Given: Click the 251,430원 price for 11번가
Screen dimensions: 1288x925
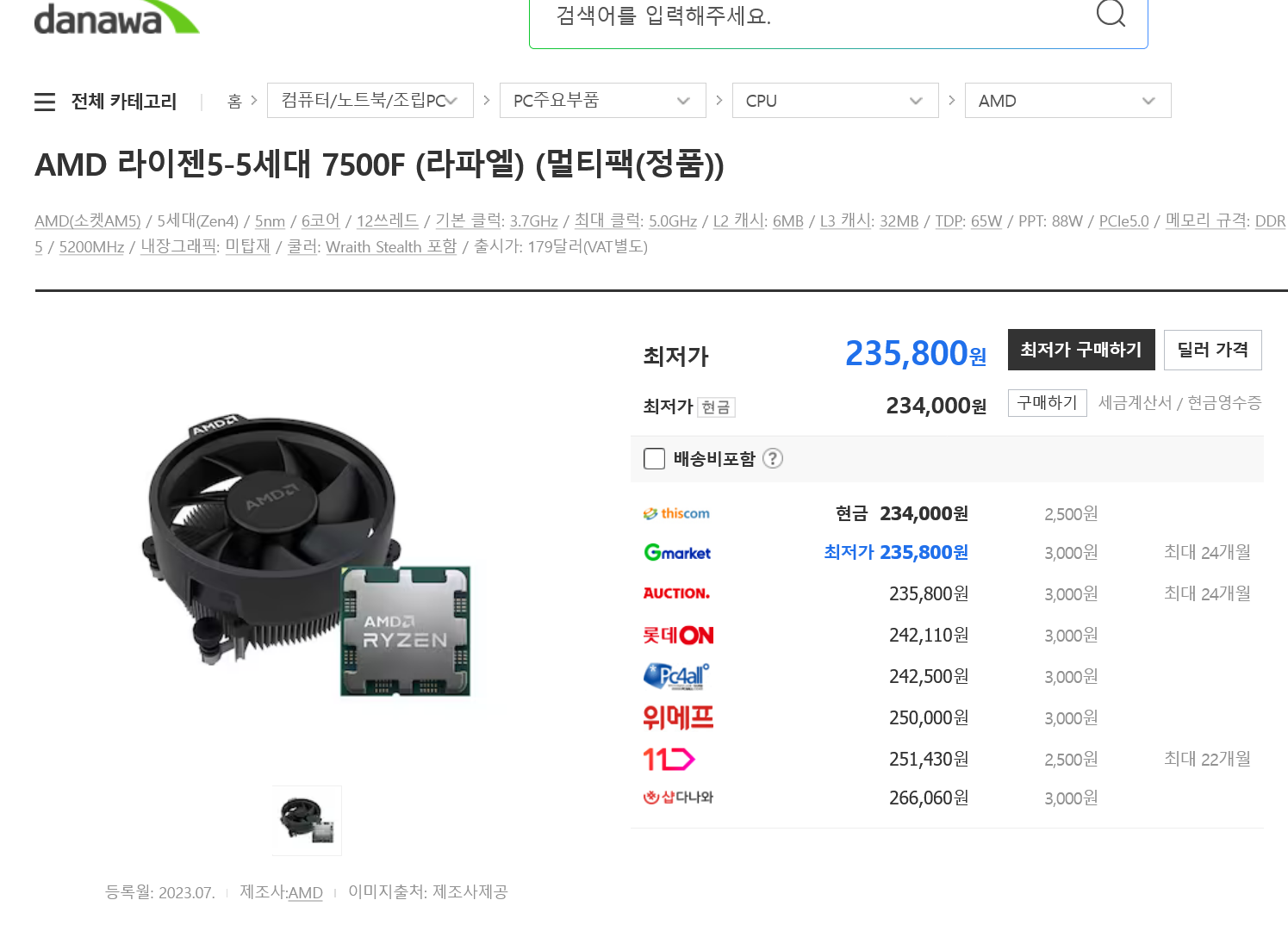Looking at the screenshot, I should (x=929, y=759).
